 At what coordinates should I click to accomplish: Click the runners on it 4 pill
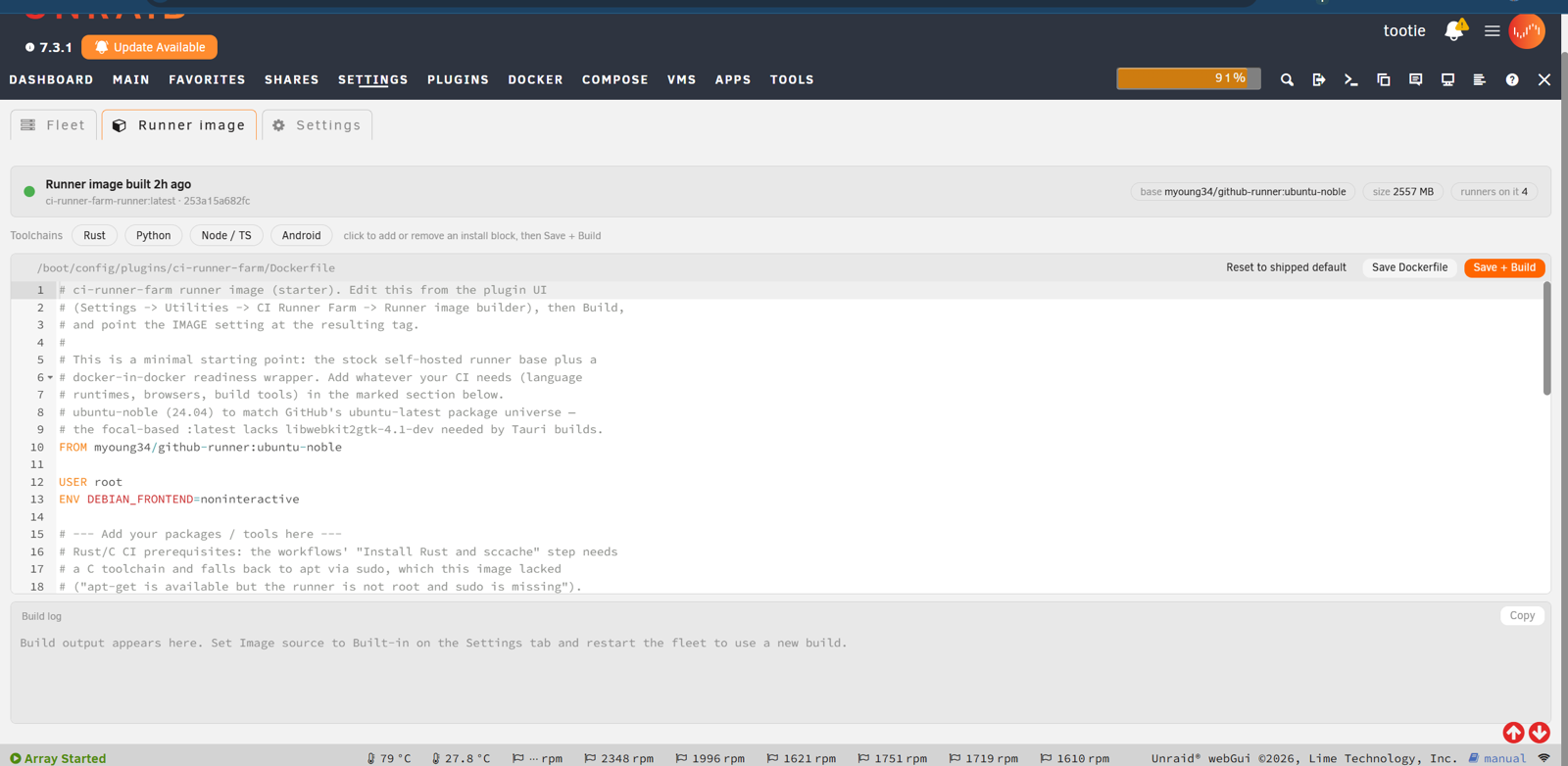[1494, 192]
